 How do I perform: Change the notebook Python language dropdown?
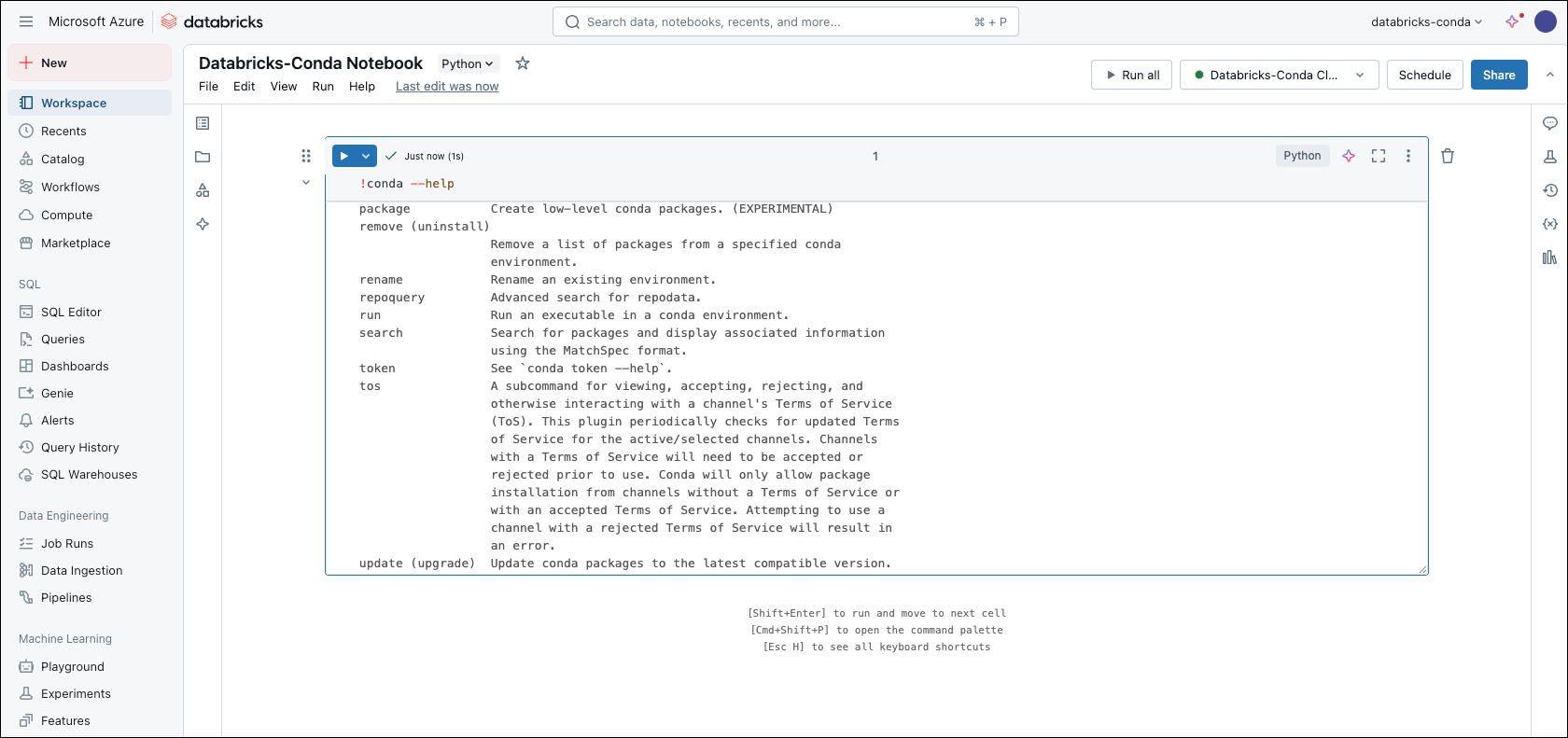coord(468,63)
